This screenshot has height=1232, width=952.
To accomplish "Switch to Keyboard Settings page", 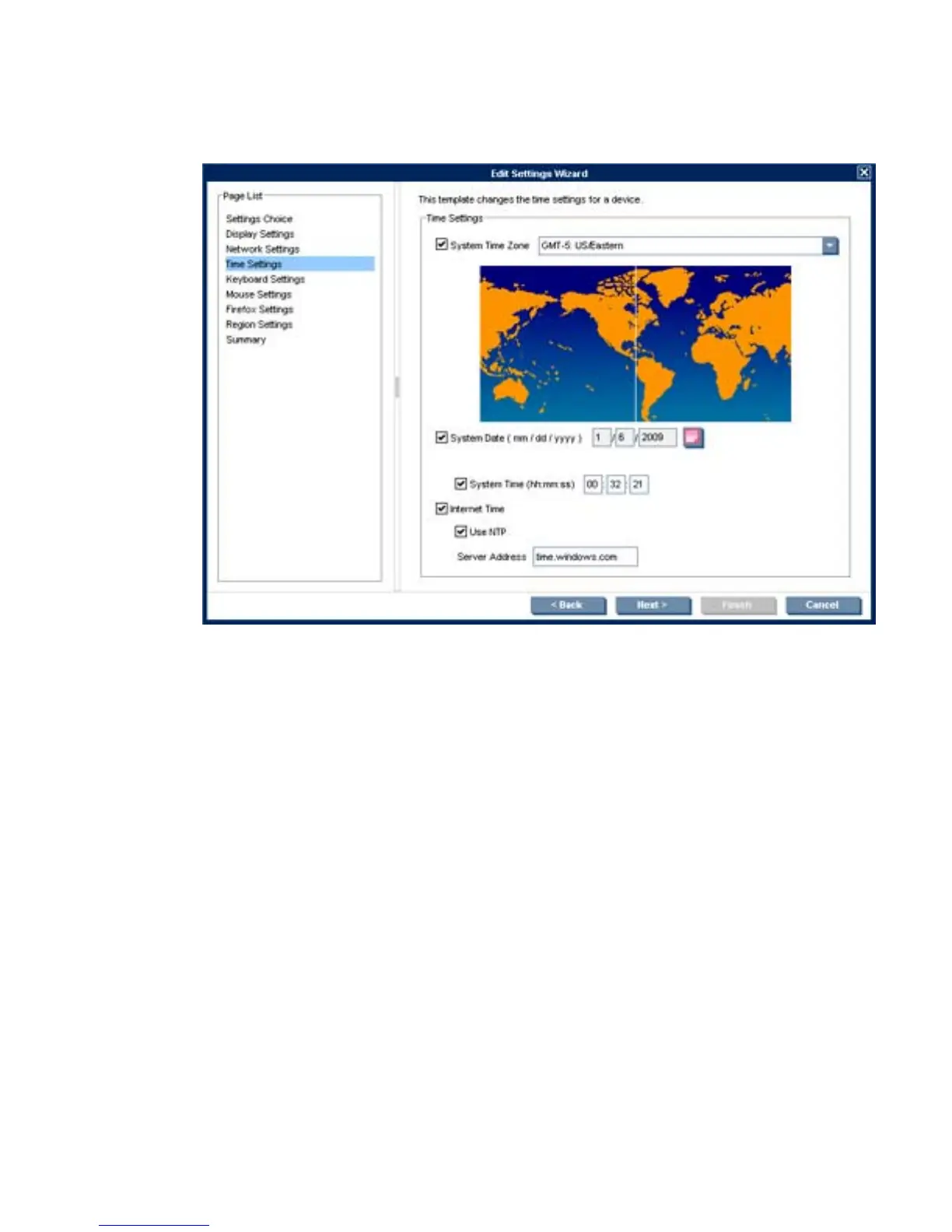I will click(265, 278).
